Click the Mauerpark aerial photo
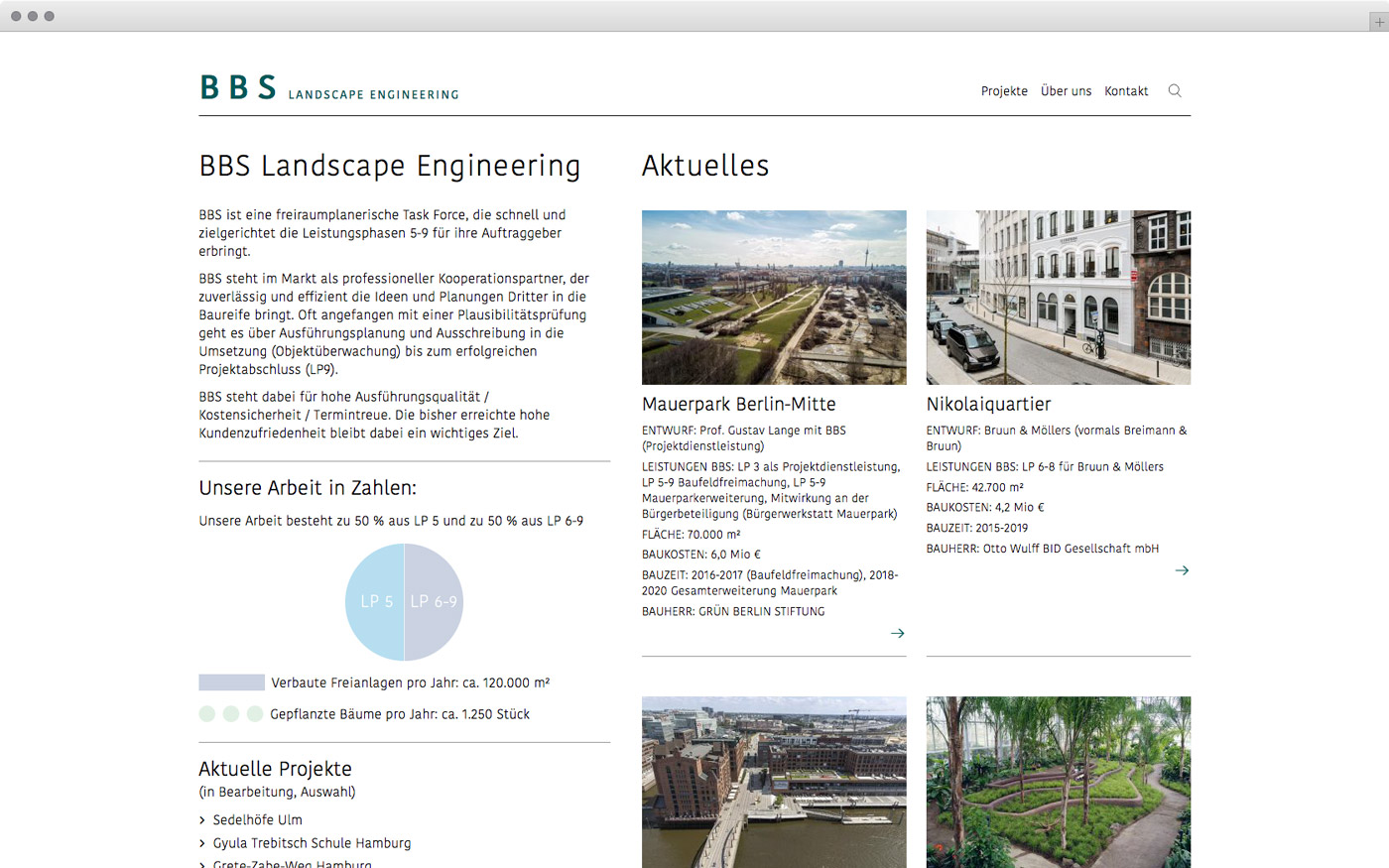The width and height of the screenshot is (1389, 868). pyautogui.click(x=774, y=298)
